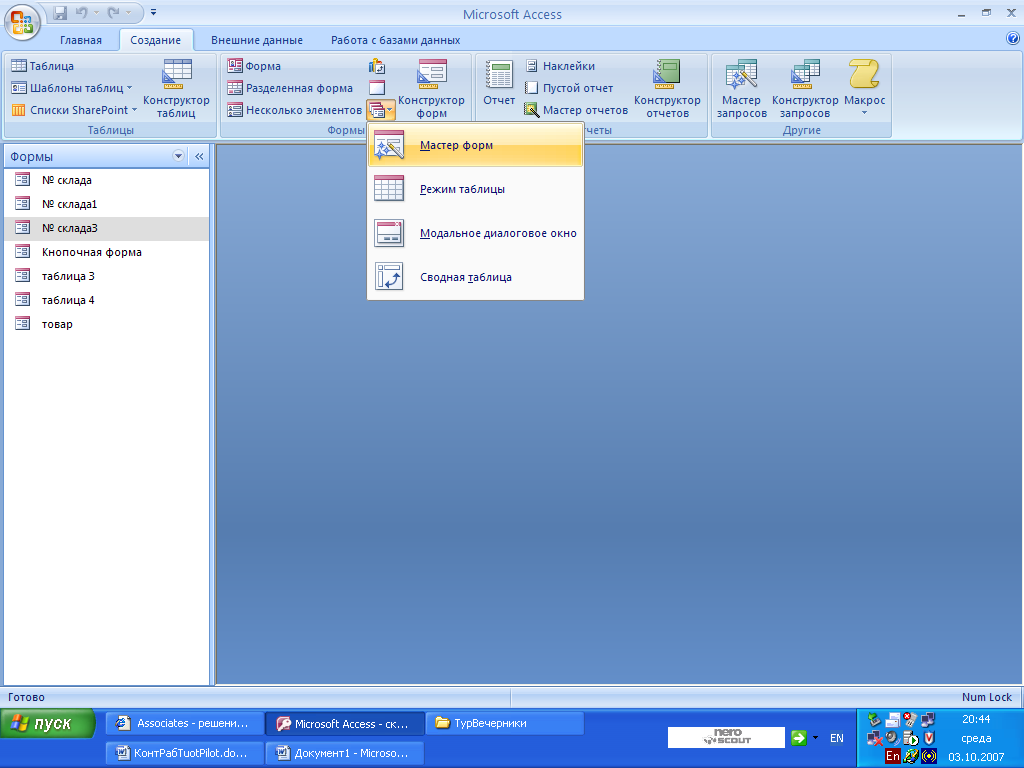Open the Внешние данные tab

point(257,40)
